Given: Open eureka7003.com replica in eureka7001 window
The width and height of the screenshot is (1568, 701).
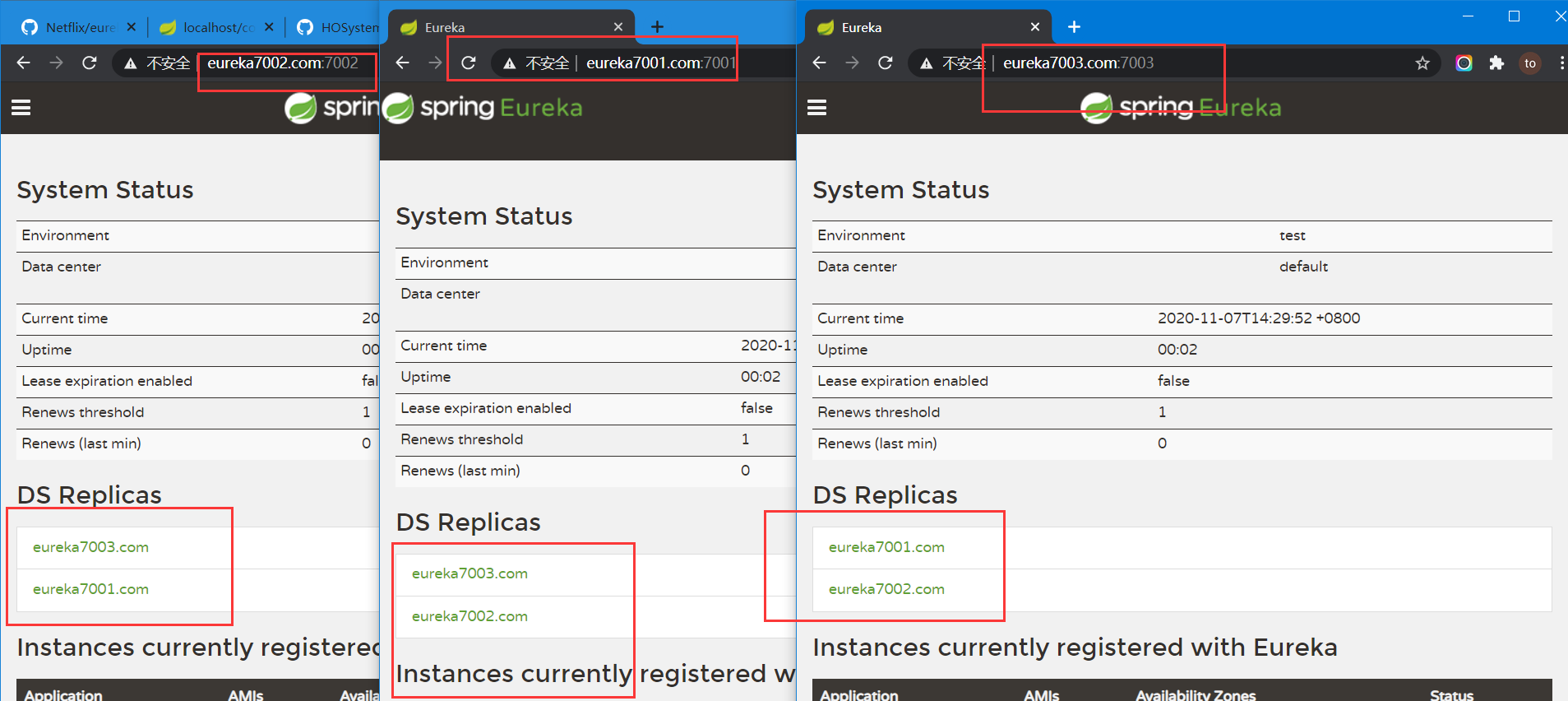Looking at the screenshot, I should click(469, 573).
